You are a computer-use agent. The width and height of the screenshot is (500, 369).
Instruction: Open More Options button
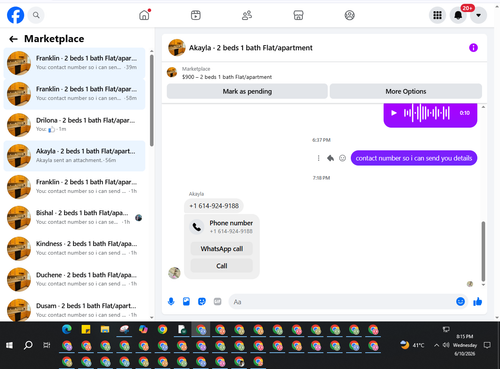coord(406,91)
